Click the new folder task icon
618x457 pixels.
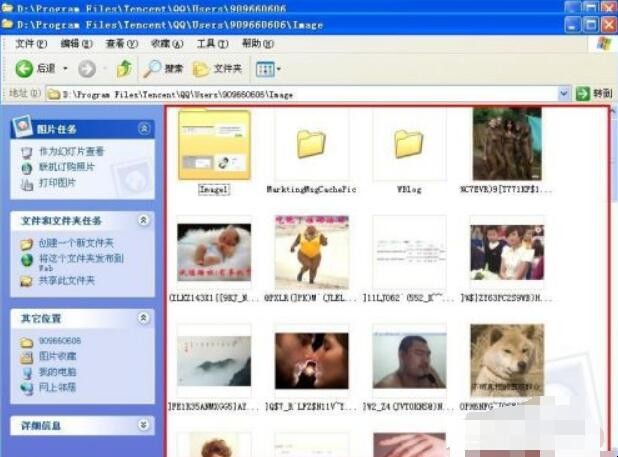click(x=26, y=244)
